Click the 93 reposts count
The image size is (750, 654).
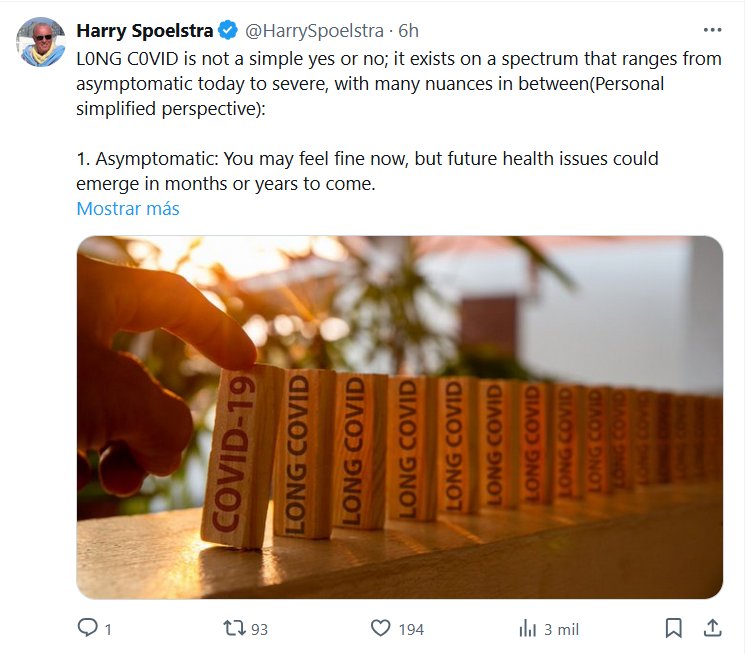click(x=259, y=629)
